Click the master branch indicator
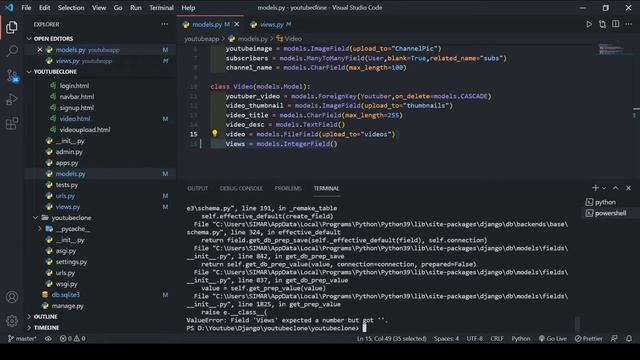This screenshot has height=360, width=640. pyautogui.click(x=22, y=338)
